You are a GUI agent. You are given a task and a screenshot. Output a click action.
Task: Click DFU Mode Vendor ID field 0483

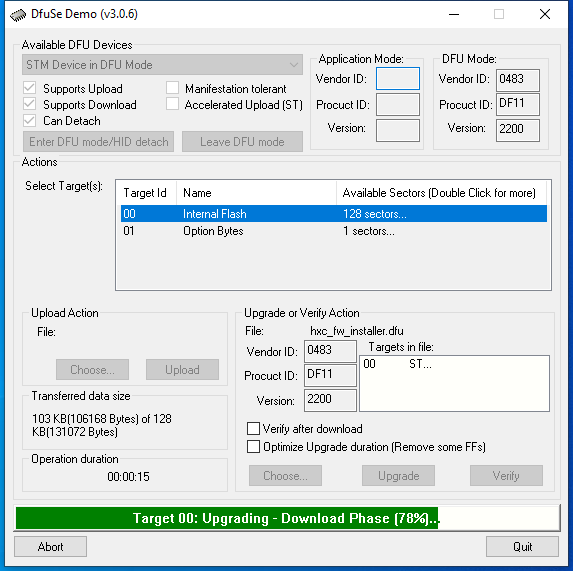(518, 80)
